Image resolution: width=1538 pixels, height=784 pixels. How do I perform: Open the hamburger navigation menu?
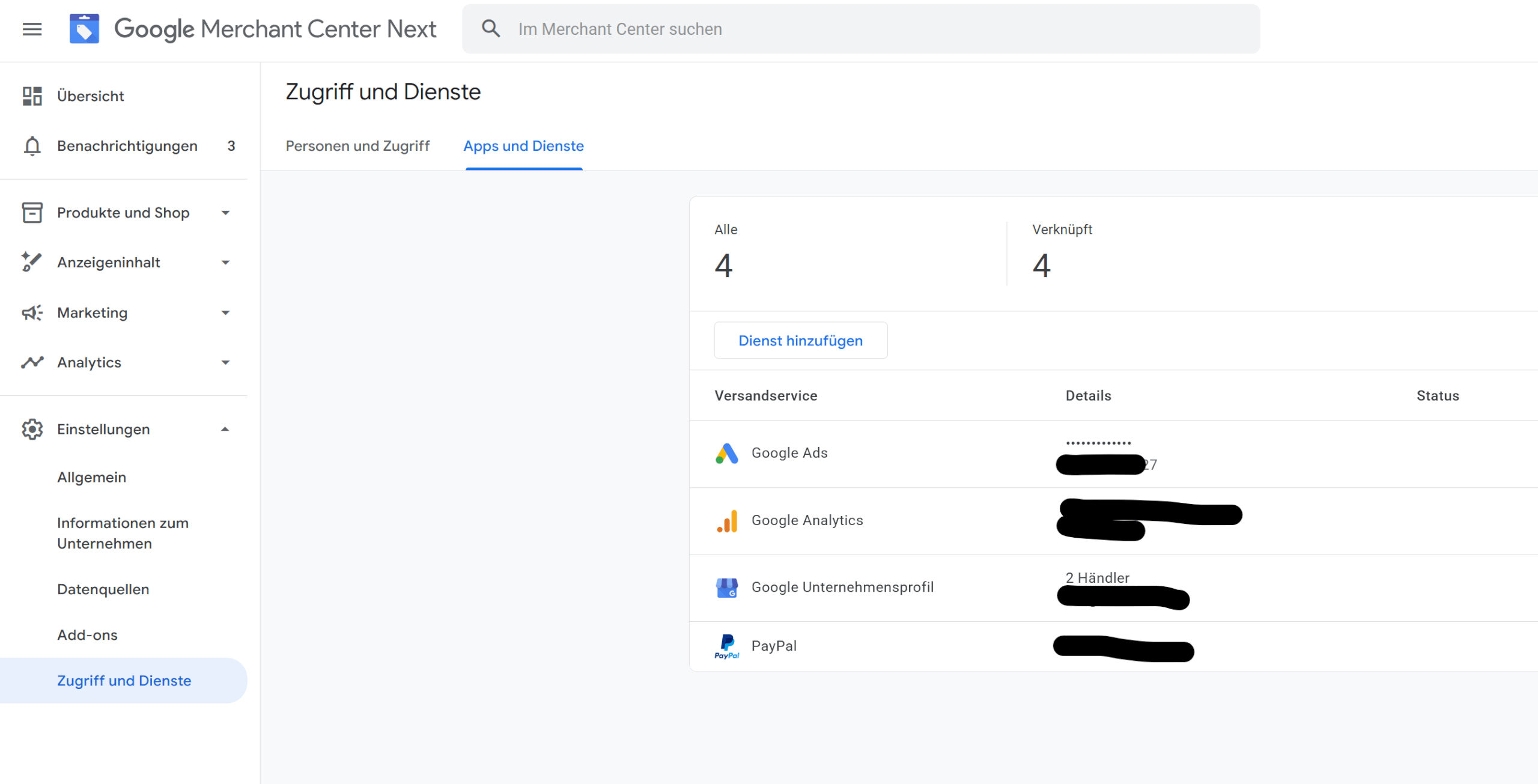coord(31,29)
